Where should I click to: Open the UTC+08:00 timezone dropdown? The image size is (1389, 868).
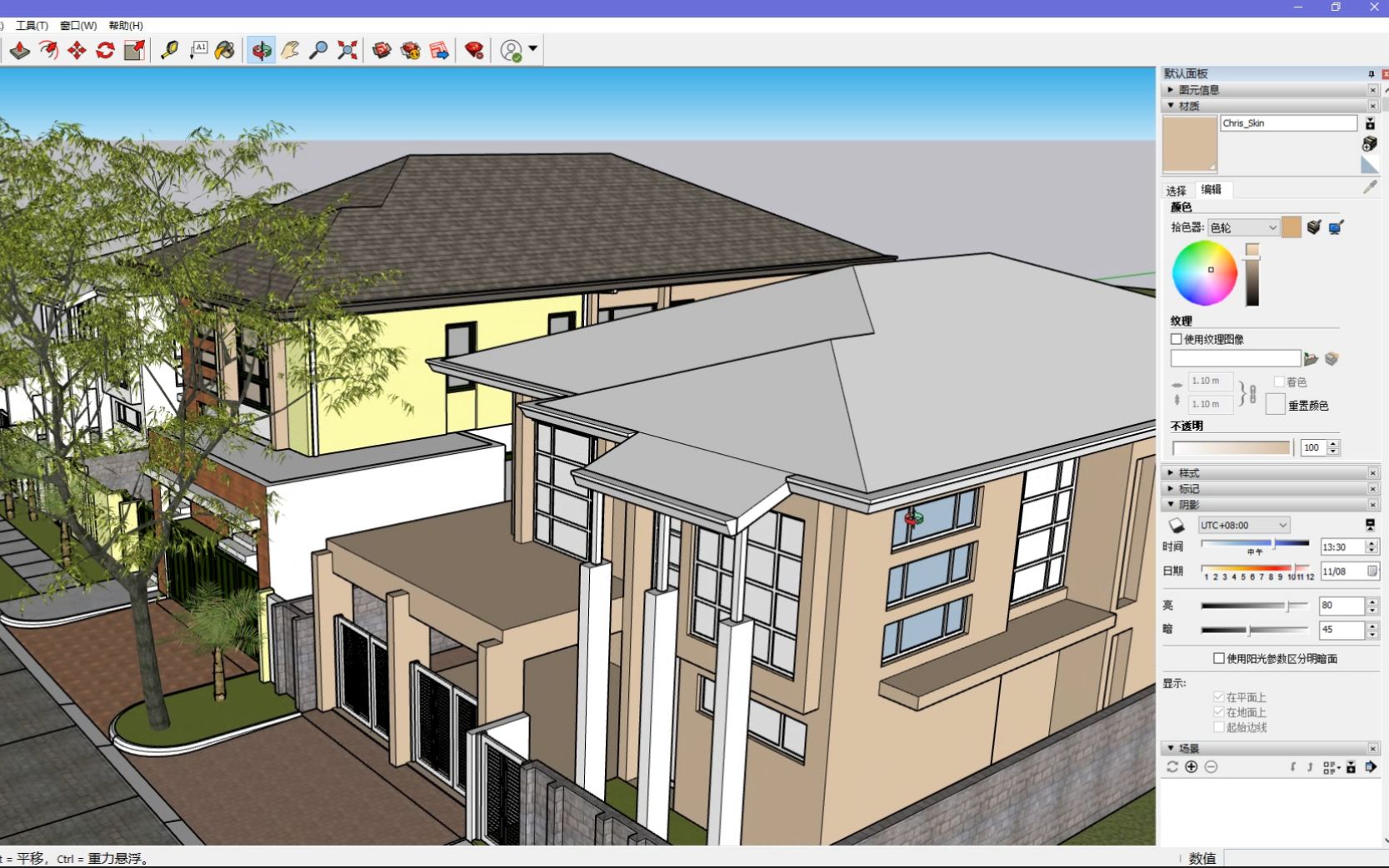click(x=1243, y=525)
